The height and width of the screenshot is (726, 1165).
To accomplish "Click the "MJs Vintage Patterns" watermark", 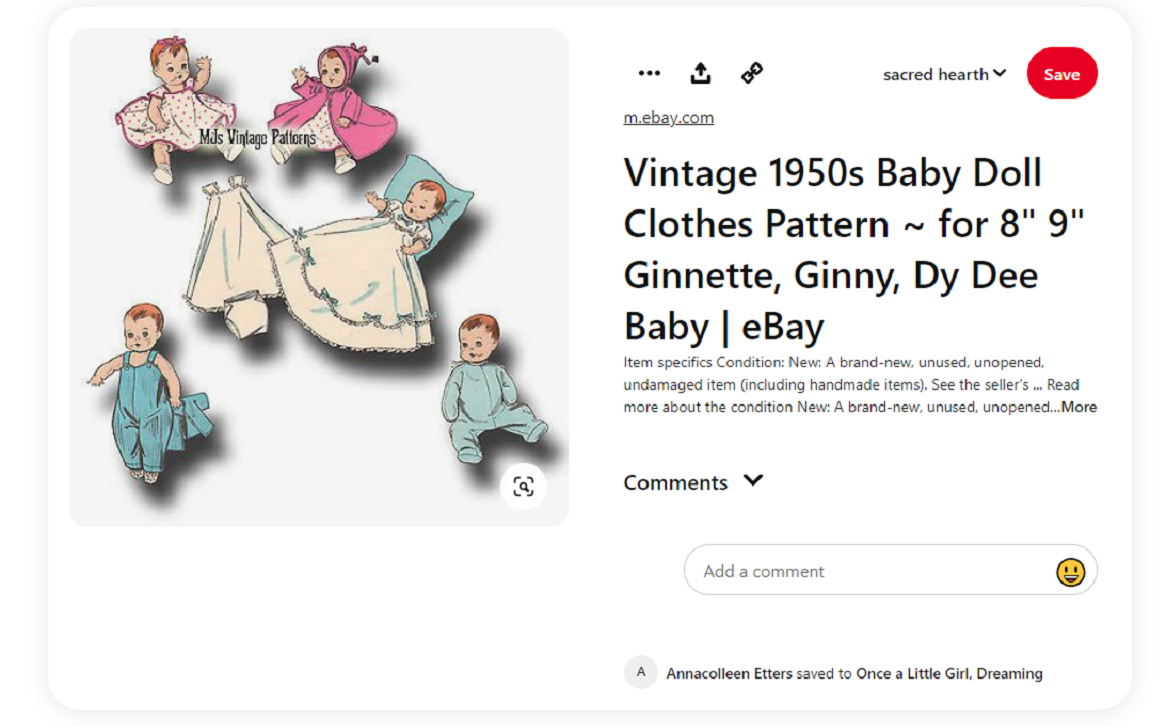I will [257, 137].
